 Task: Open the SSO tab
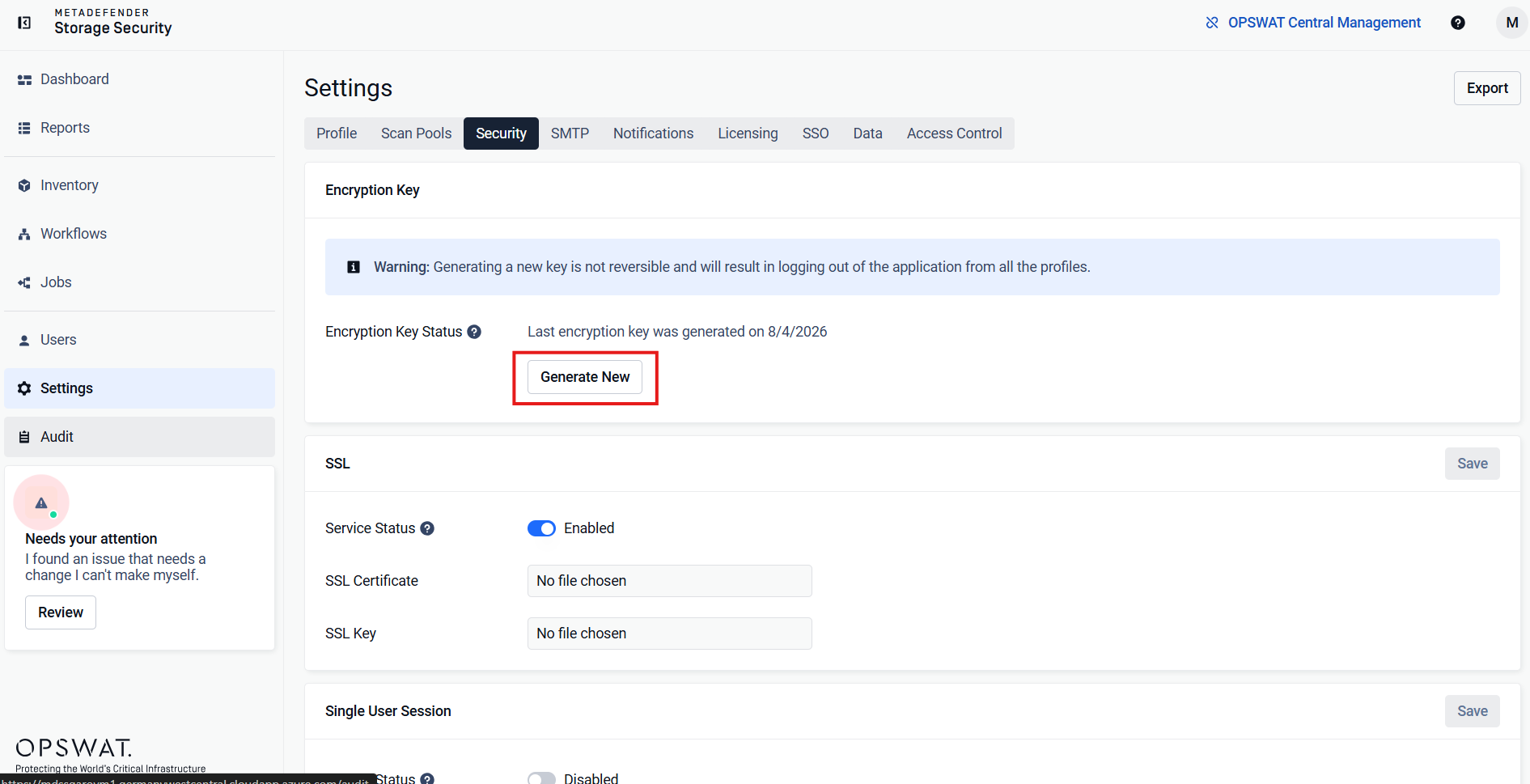[x=816, y=133]
